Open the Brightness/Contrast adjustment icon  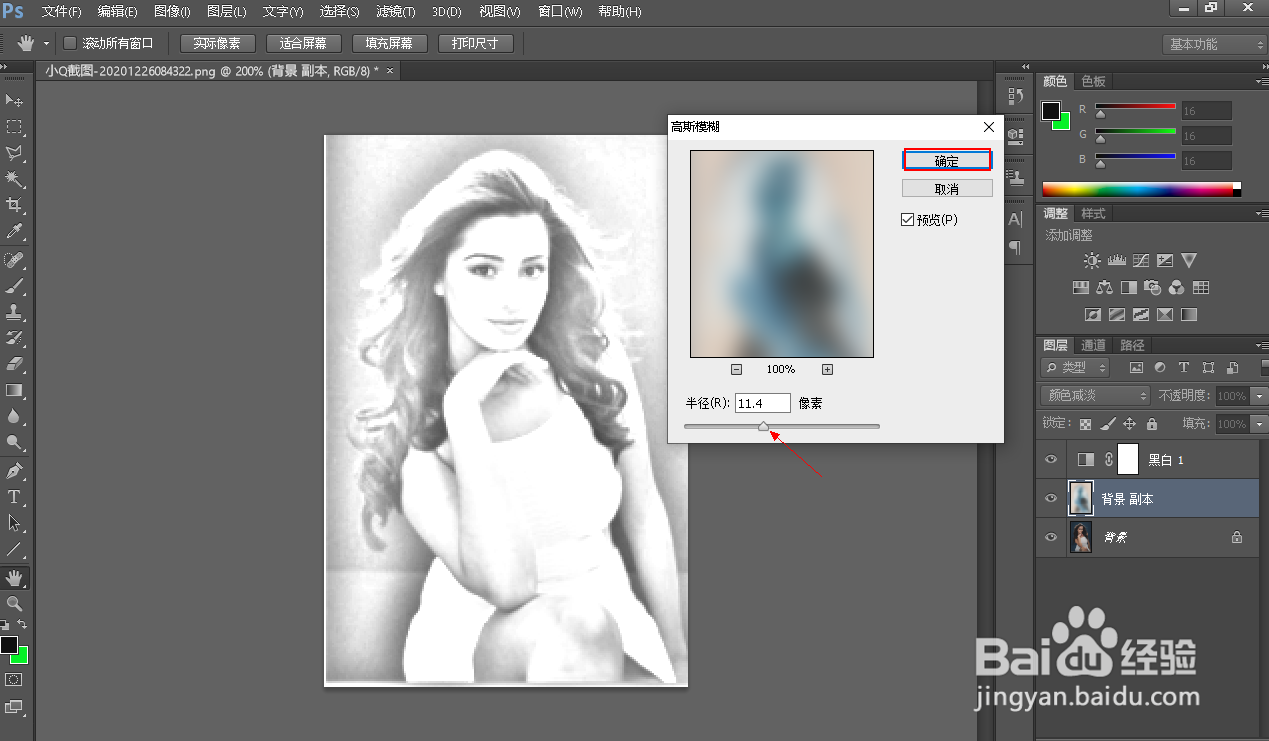tap(1092, 260)
